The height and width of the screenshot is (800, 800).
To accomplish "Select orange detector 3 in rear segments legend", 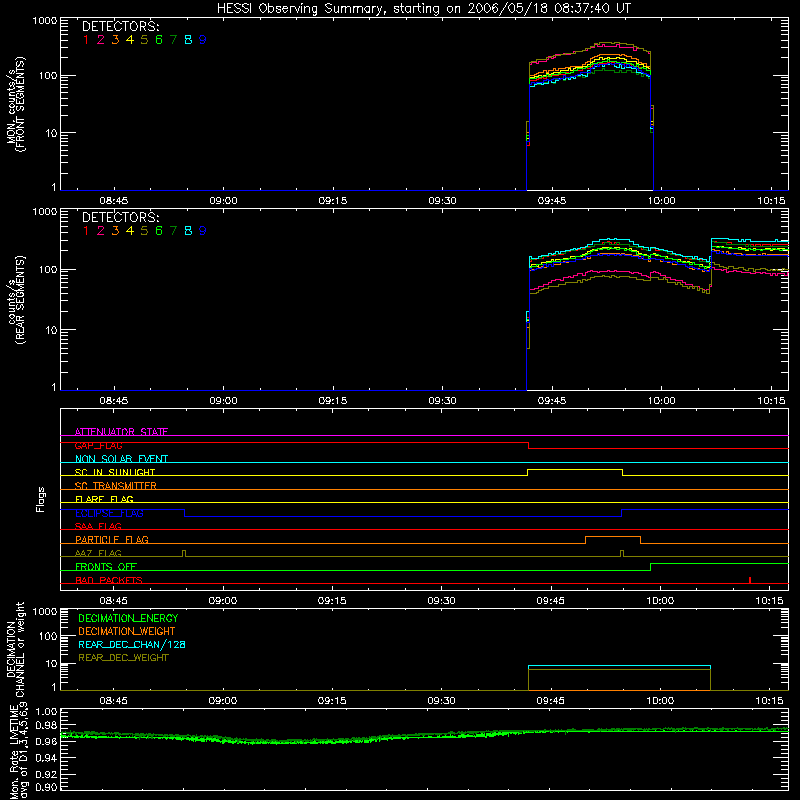I will tap(115, 231).
